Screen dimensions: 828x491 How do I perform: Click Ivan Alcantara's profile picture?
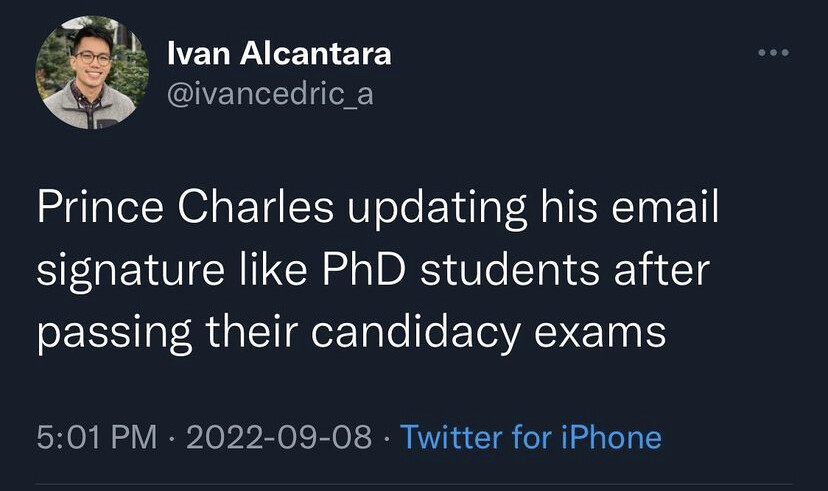coord(78,78)
